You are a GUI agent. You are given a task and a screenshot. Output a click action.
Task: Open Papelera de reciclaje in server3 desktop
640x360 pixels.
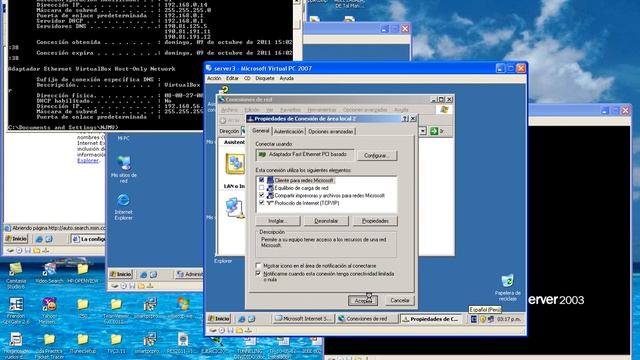click(507, 288)
